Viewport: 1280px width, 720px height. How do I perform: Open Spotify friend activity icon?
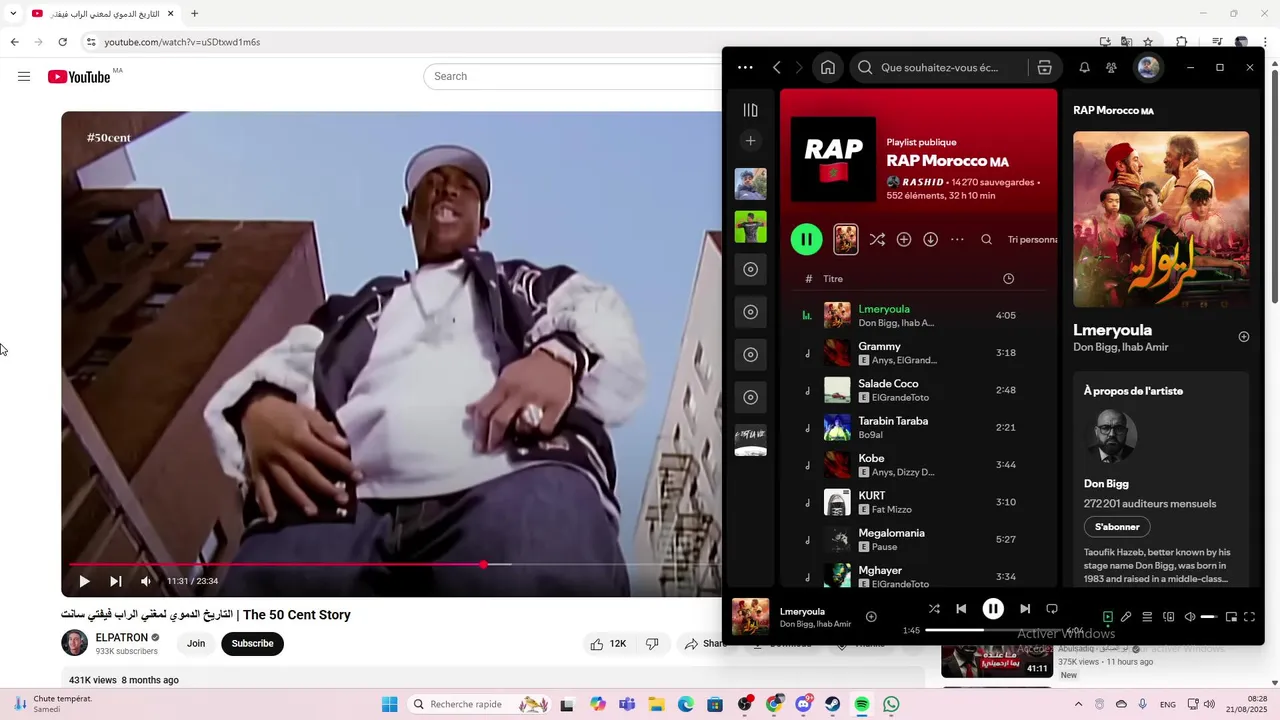tap(1111, 68)
